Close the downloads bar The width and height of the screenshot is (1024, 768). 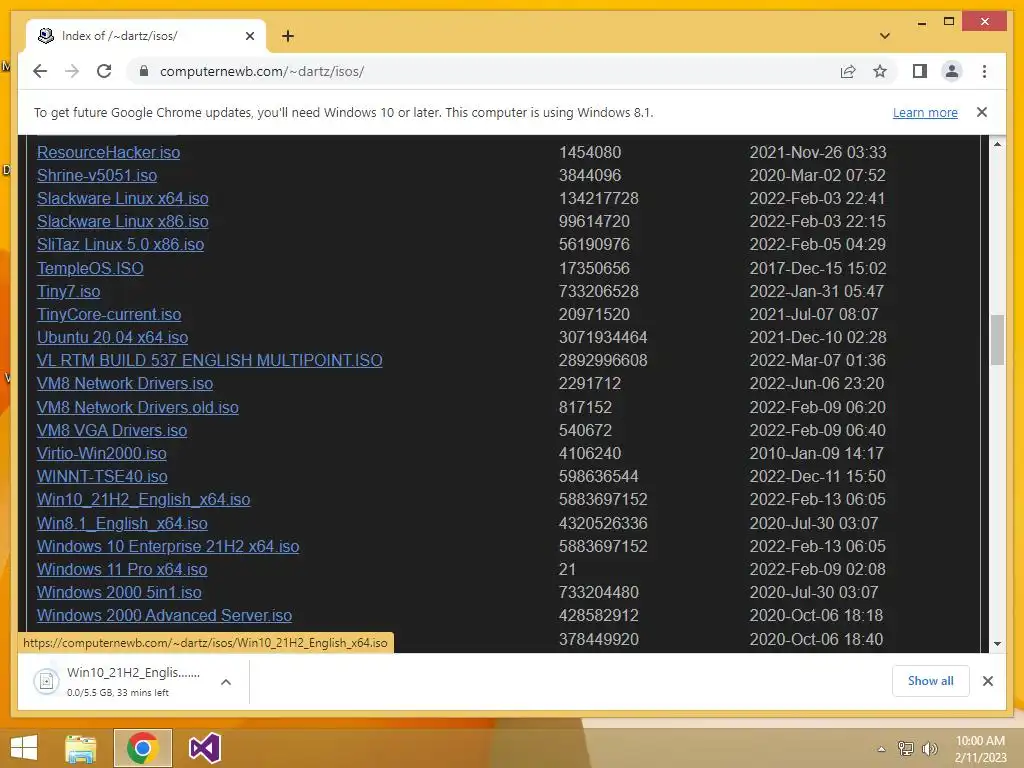click(987, 681)
